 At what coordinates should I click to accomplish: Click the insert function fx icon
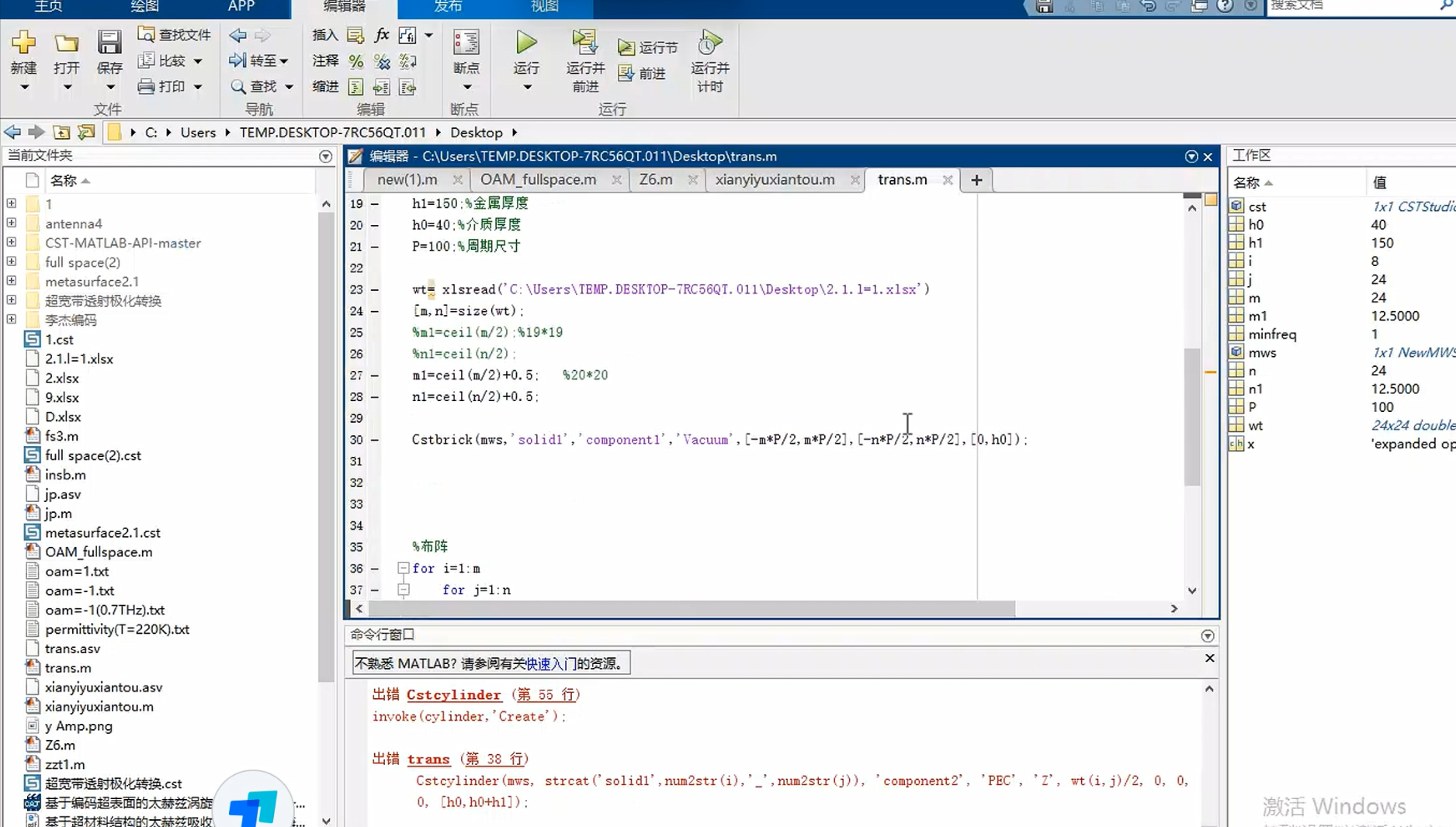point(382,35)
